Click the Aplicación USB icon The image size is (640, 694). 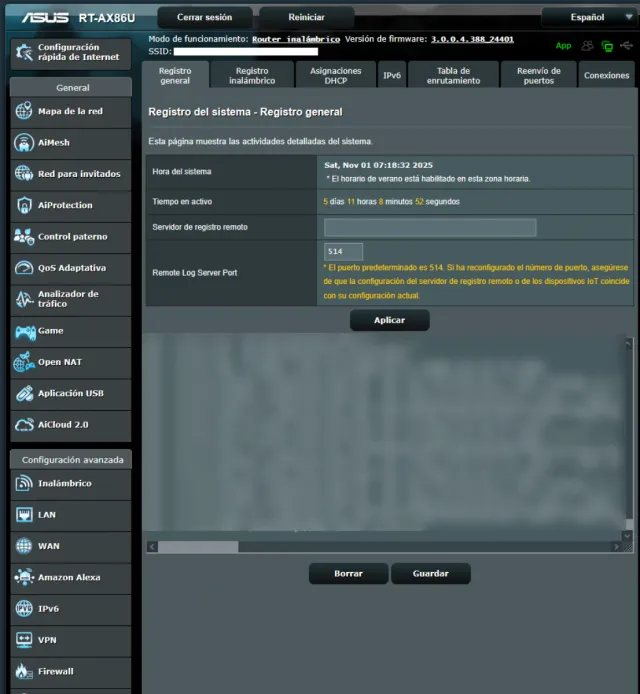click(x=24, y=393)
